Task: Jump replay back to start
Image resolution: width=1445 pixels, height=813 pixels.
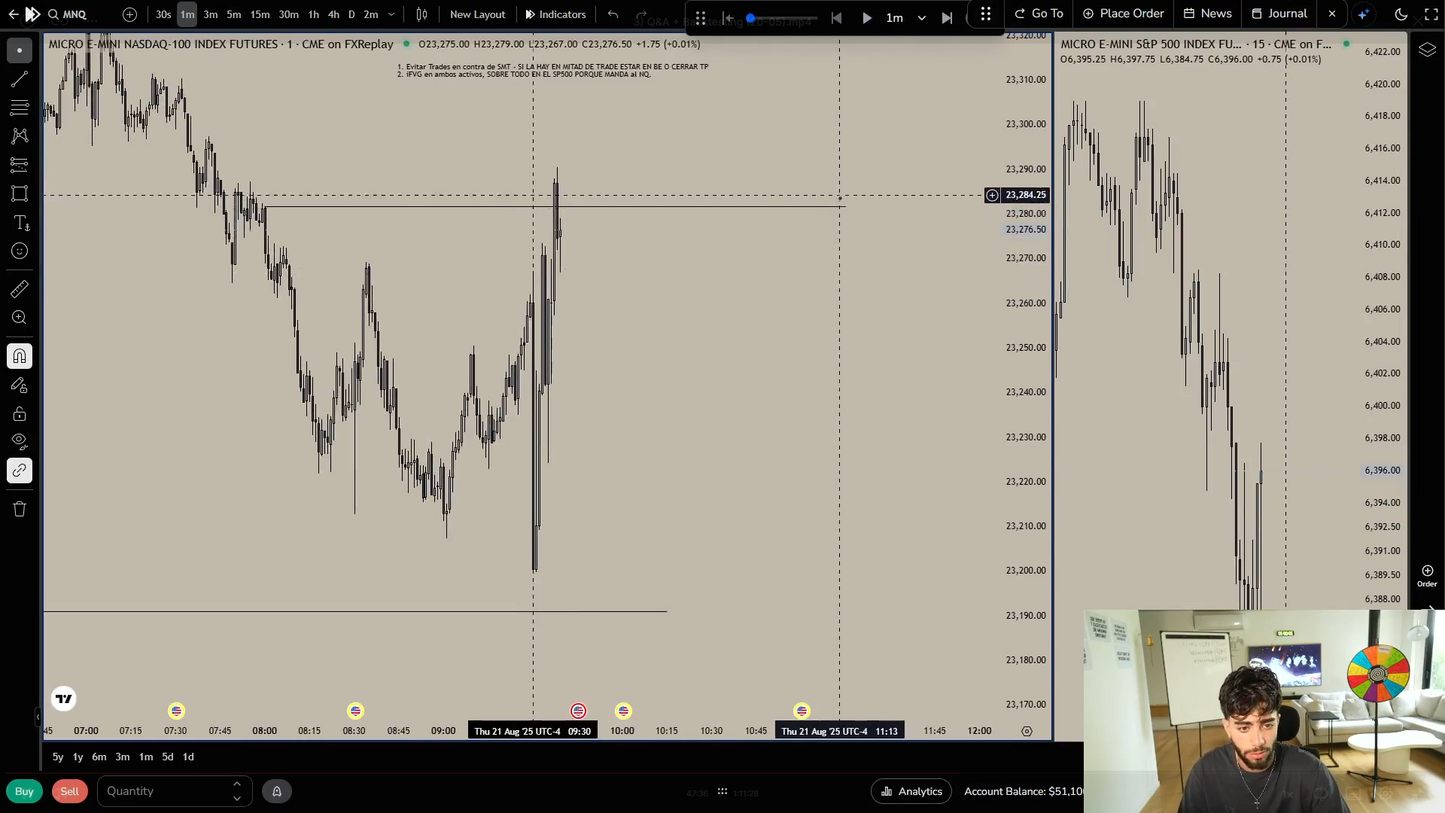Action: (728, 18)
